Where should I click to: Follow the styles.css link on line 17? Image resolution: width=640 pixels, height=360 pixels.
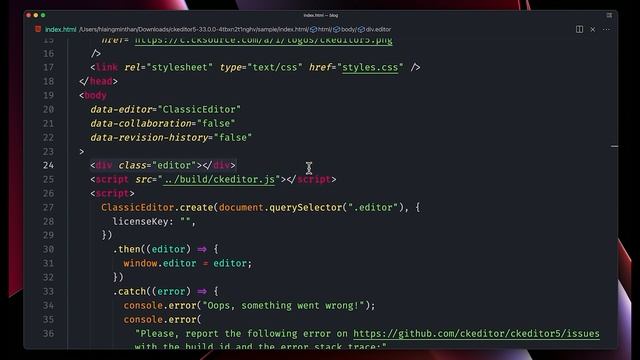pos(370,67)
